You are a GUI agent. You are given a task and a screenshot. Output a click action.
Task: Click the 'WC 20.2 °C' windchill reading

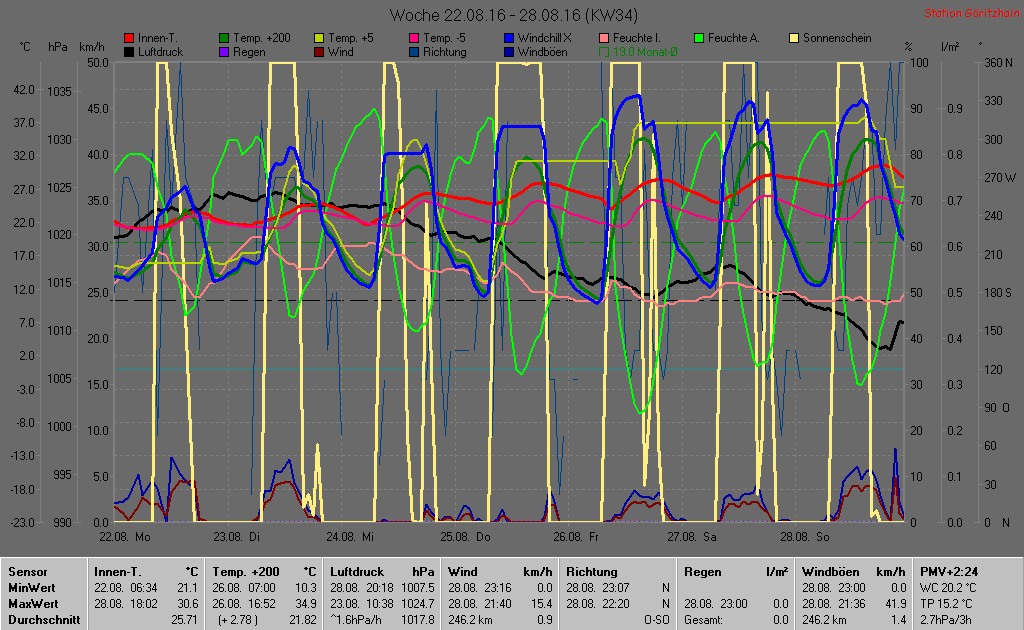point(948,588)
